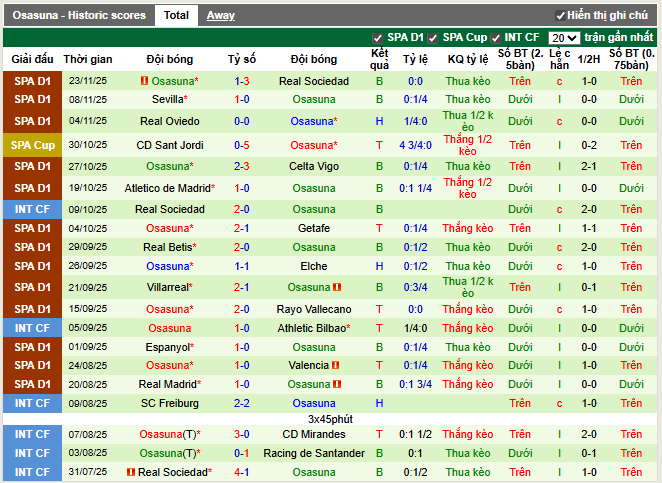Click the 4-1 score on 31/07/25
The height and width of the screenshot is (483, 662).
click(x=242, y=472)
